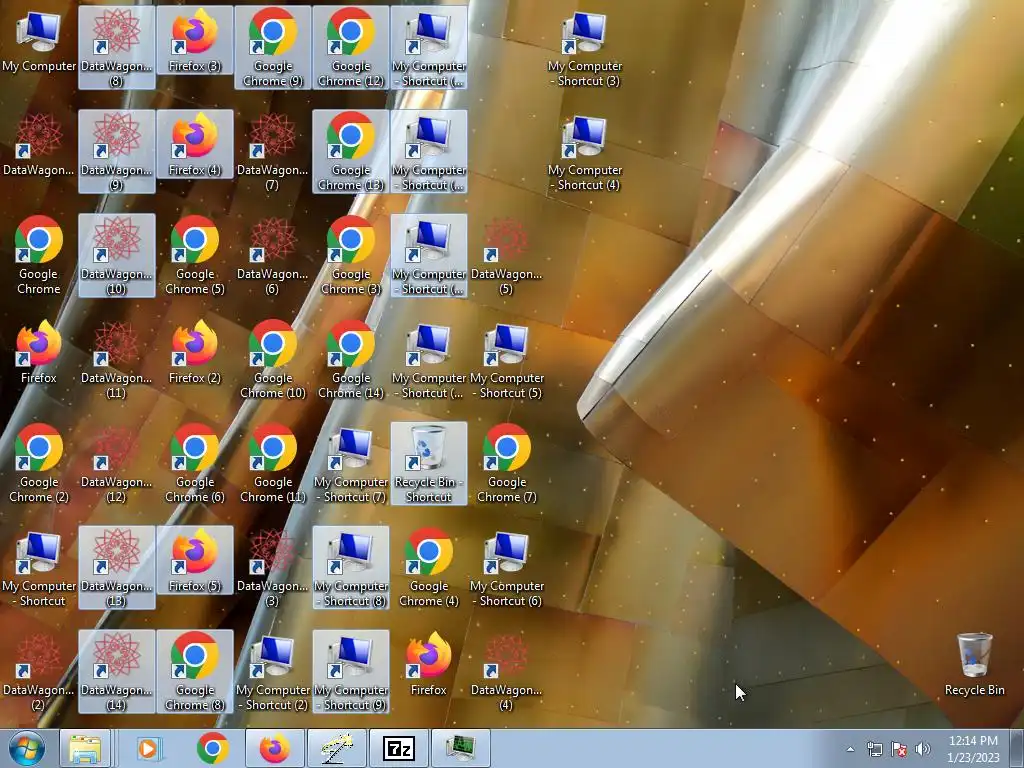Open the network tray icon
This screenshot has width=1024, height=768.
[x=874, y=749]
